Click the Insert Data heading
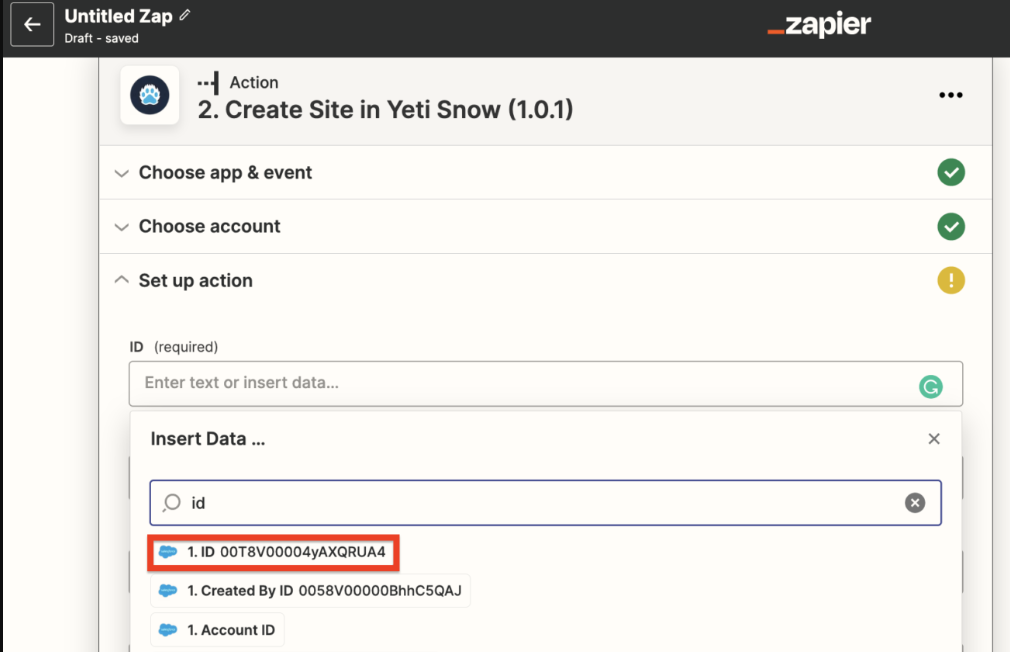The height and width of the screenshot is (652, 1010). click(207, 439)
